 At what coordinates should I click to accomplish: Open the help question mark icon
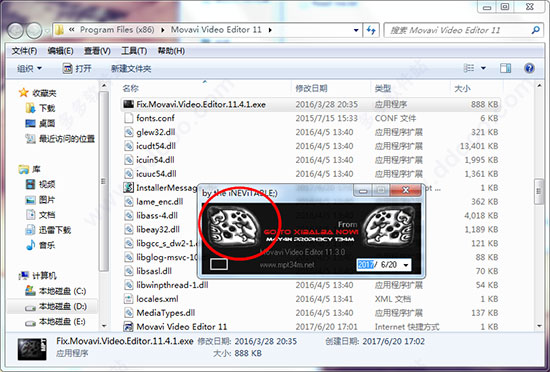529,68
